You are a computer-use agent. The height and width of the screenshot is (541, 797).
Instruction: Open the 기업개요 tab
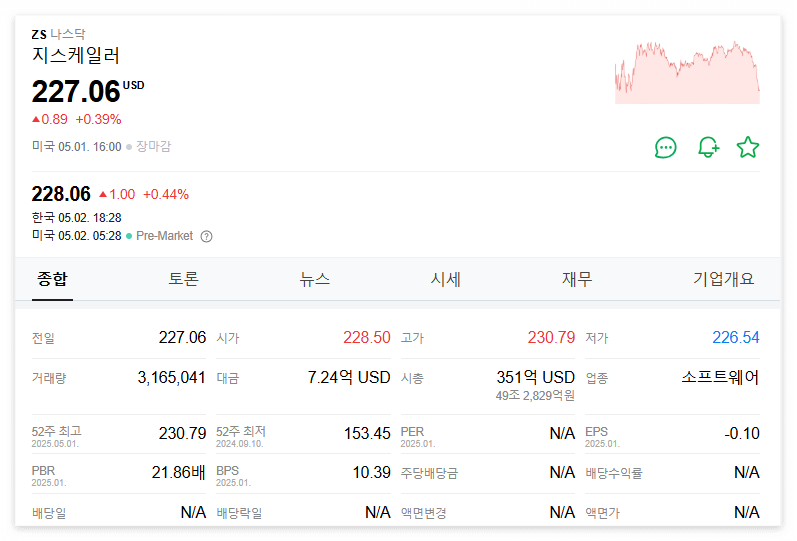coord(724,279)
